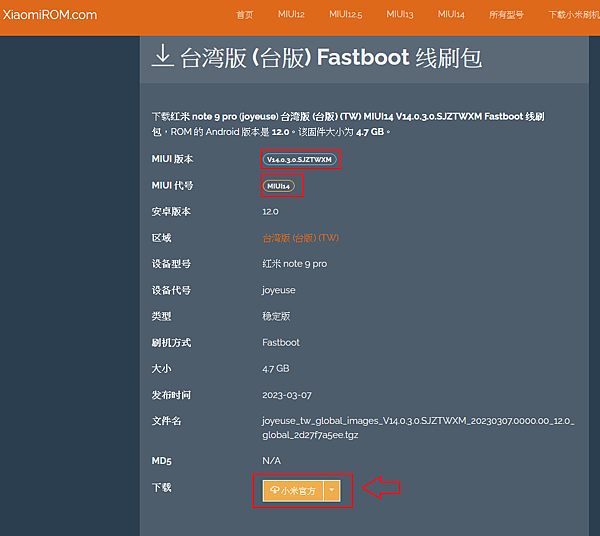This screenshot has height=536, width=600.
Task: Open 下载小米刷机 in the navigation bar
Action: (574, 15)
